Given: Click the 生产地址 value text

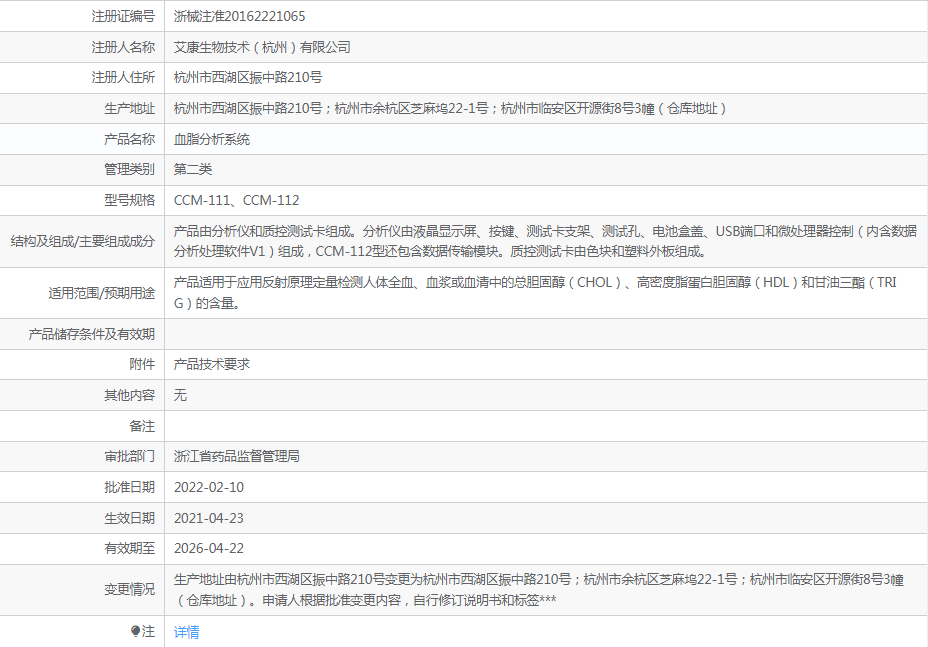Looking at the screenshot, I should click(450, 108).
